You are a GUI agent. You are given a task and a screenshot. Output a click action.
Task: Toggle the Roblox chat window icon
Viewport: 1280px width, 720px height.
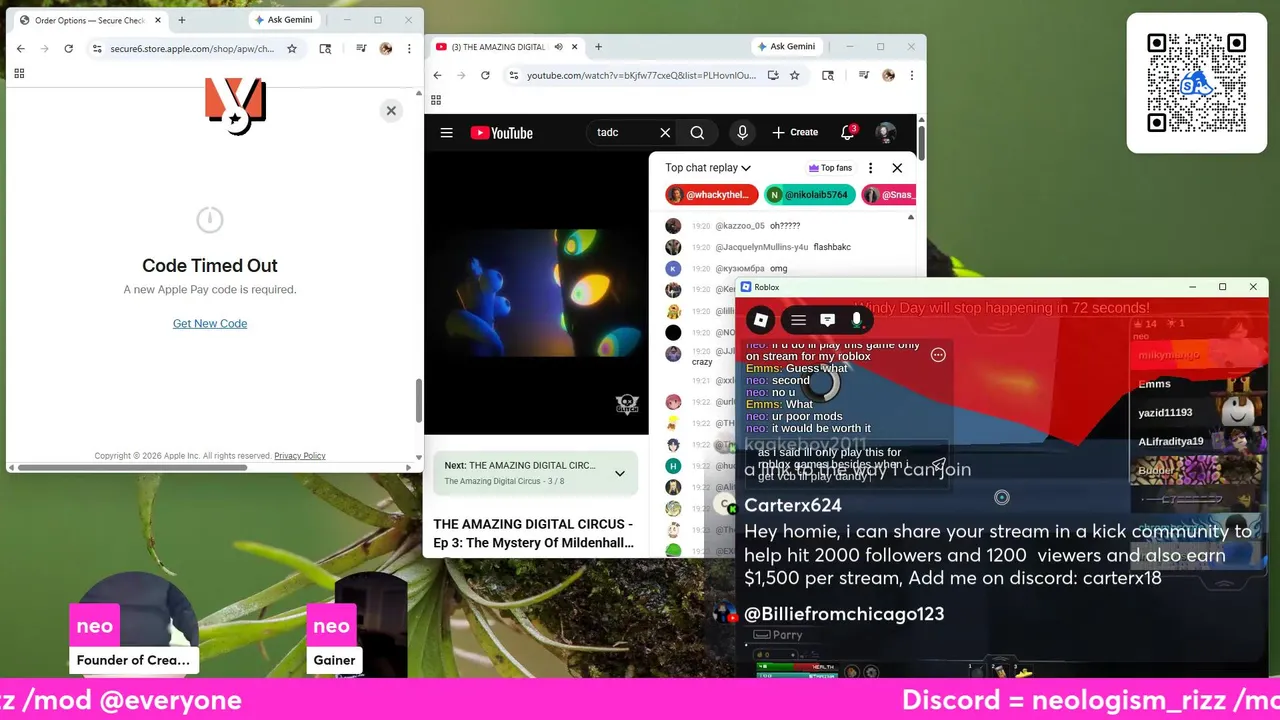(827, 320)
